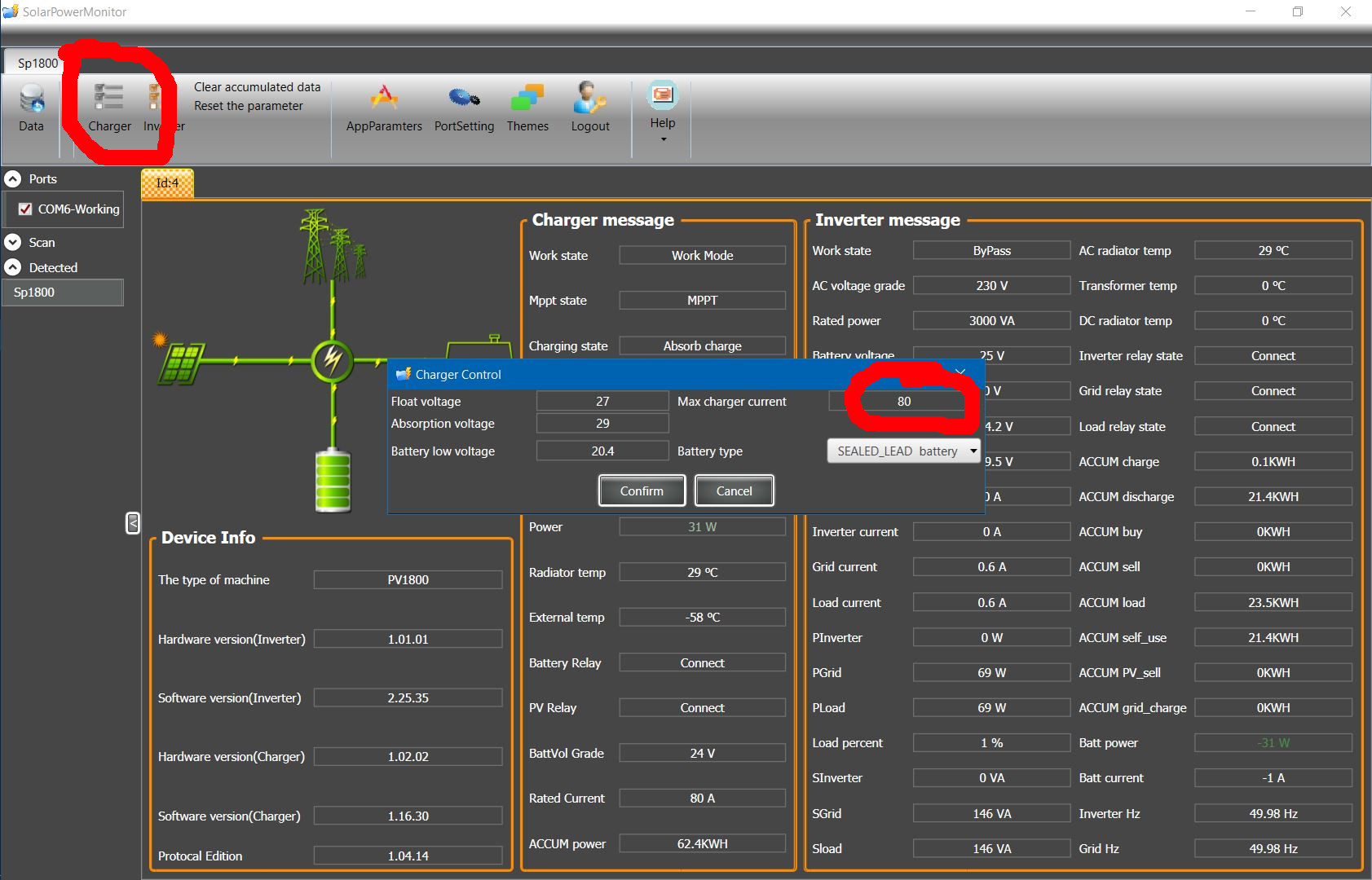The image size is (1372, 880).
Task: Collapse the Ports section
Action: (13, 179)
